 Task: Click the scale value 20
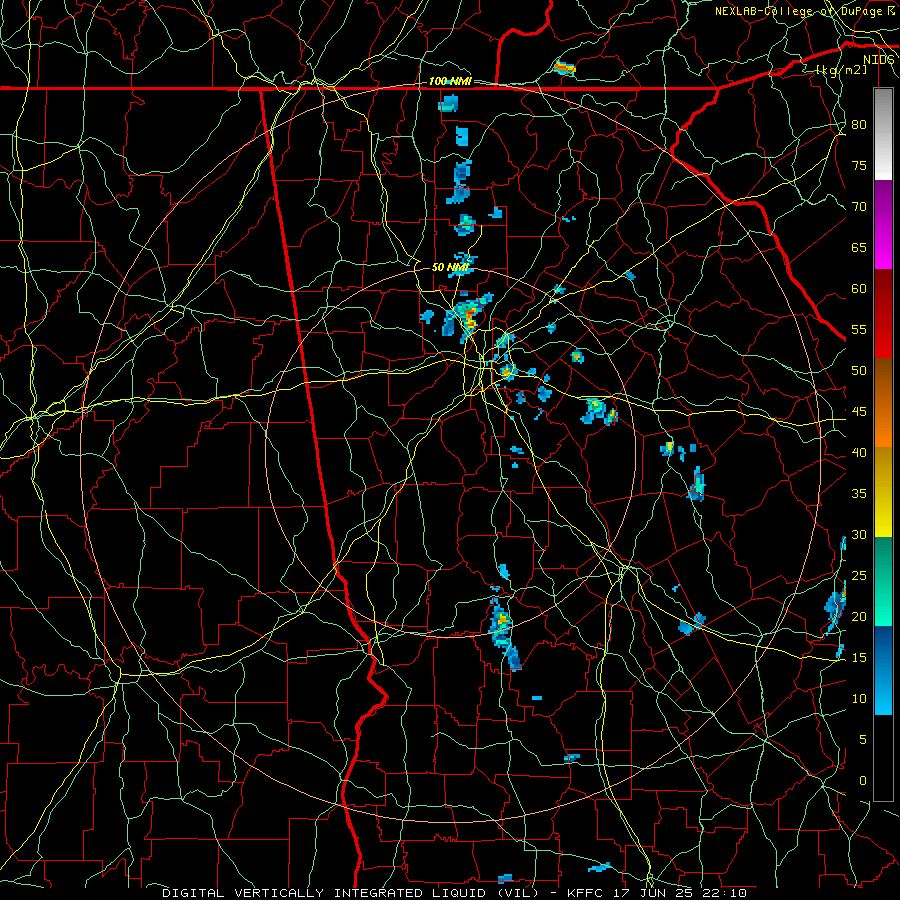[859, 616]
